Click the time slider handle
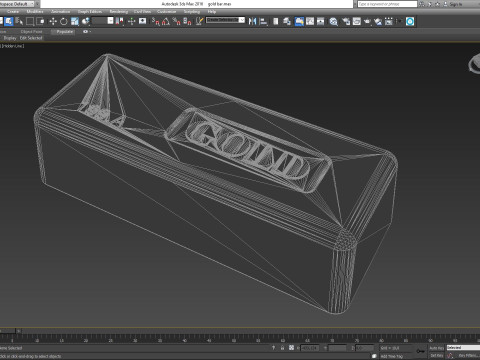Screen dimensions: 480x360 [x=8, y=331]
